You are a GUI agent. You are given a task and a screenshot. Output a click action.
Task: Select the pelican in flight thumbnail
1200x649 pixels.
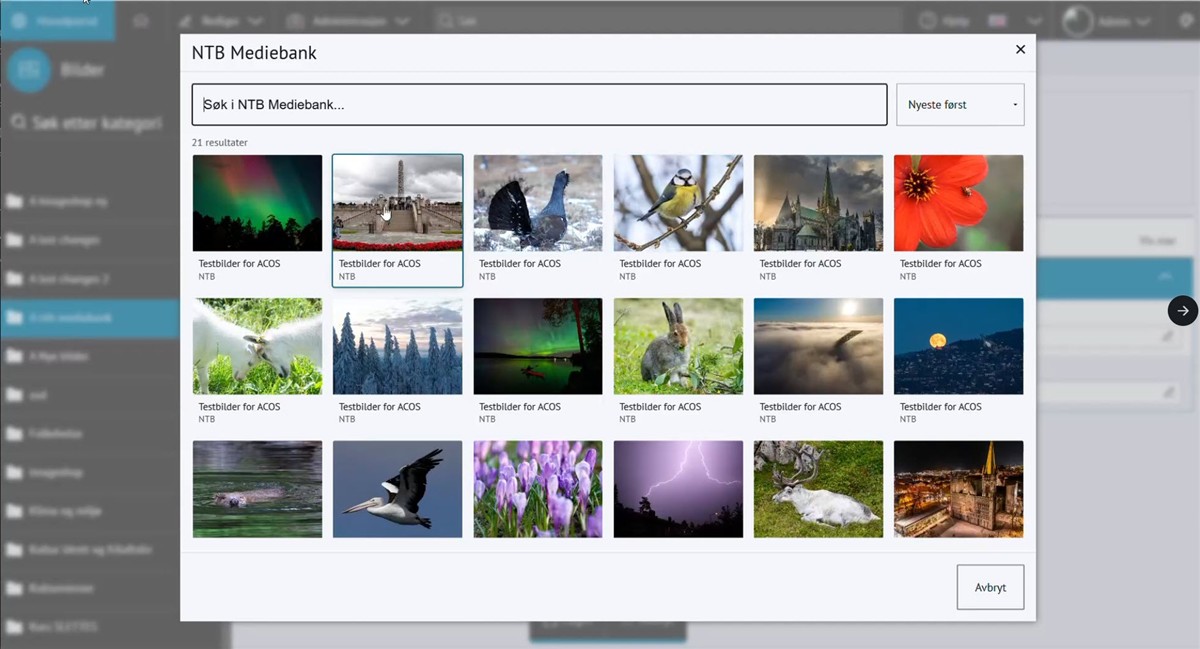tap(398, 489)
